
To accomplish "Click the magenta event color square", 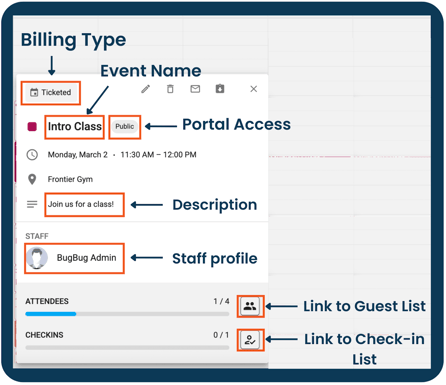I will coord(32,127).
